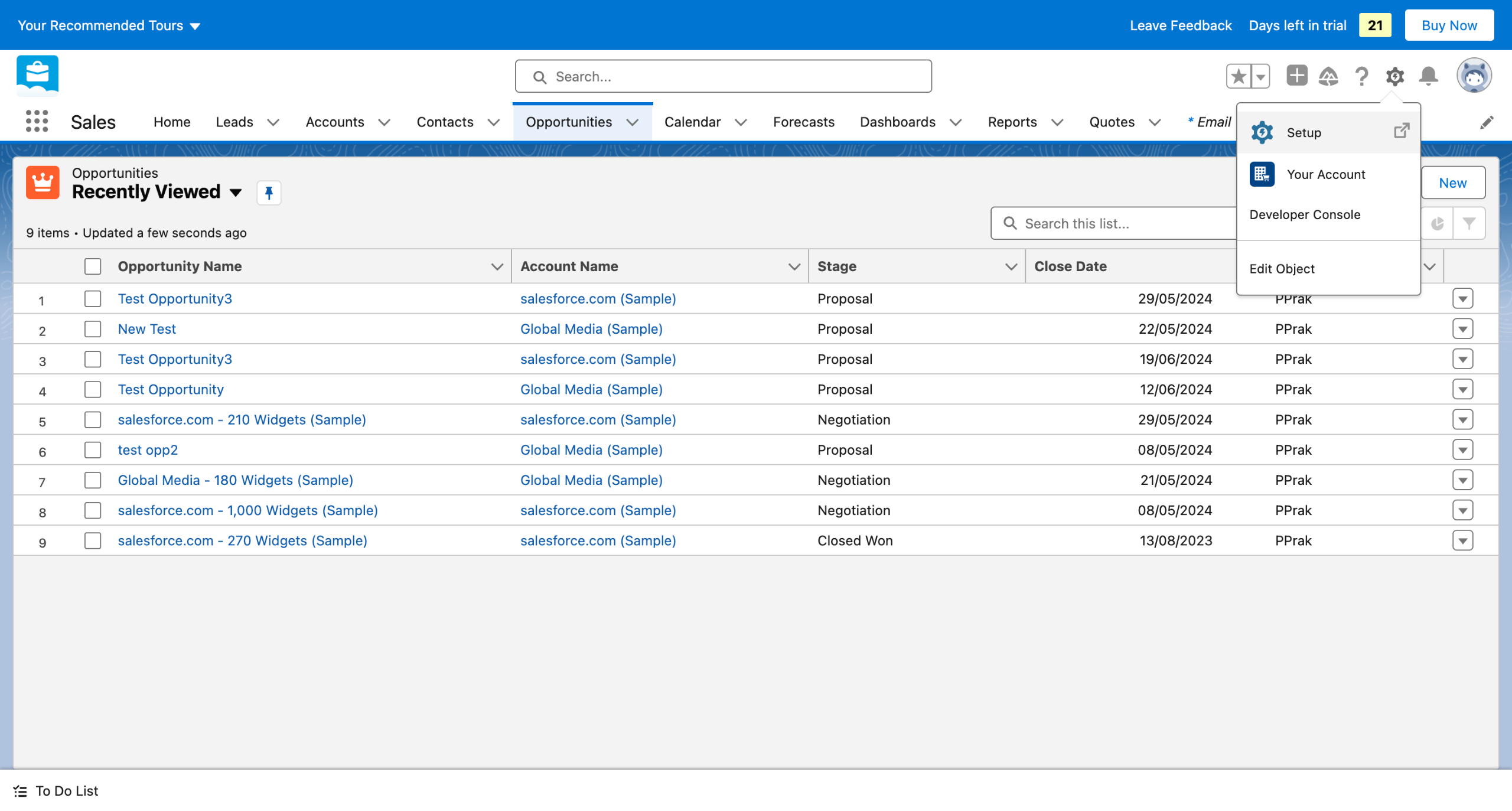The image size is (1512, 811).
Task: Open row actions for New Test row
Action: pos(1463,329)
